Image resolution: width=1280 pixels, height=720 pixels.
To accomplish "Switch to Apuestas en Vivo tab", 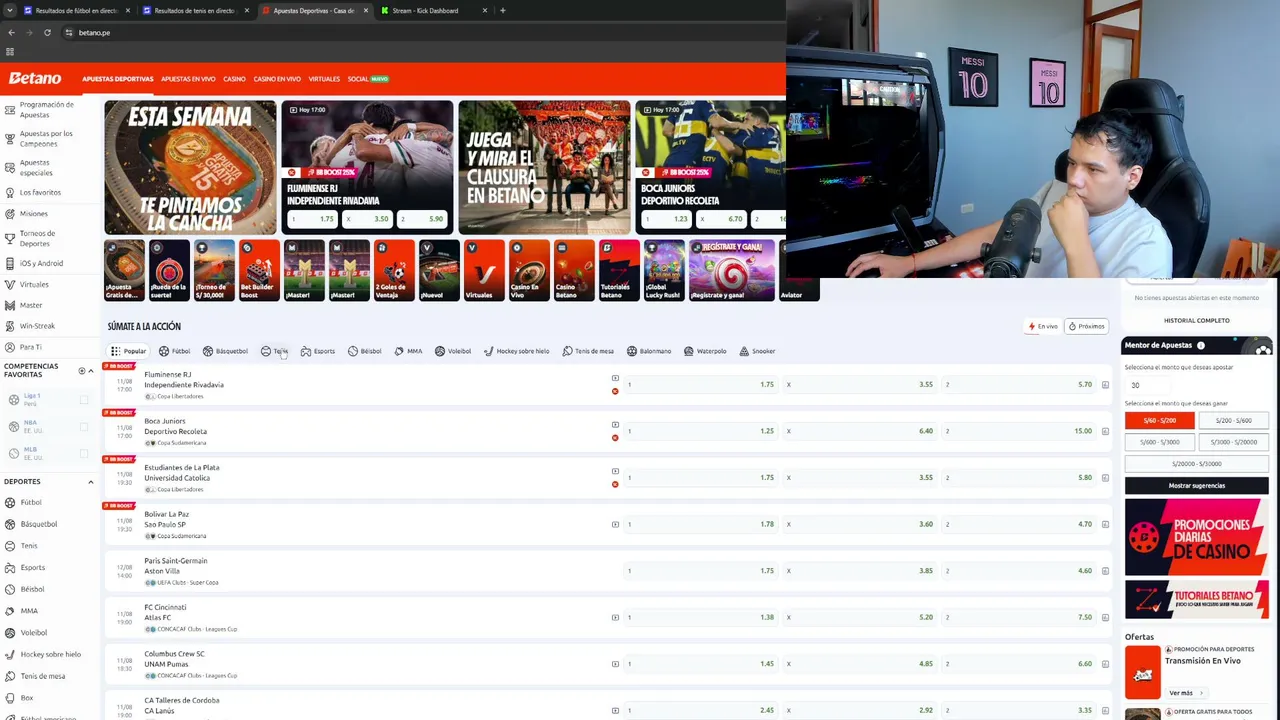I will [188, 79].
